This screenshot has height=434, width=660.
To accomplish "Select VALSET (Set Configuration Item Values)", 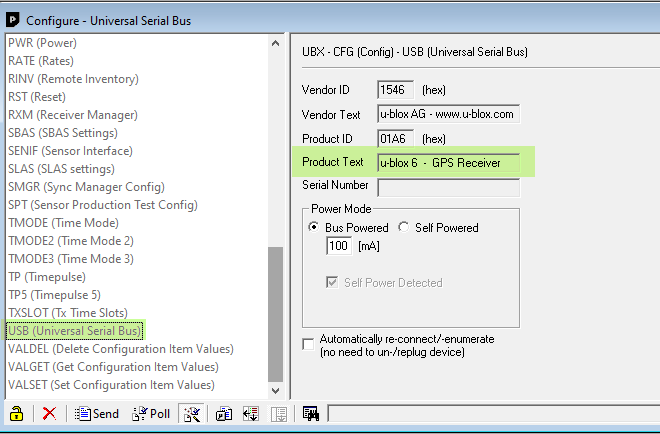I will tap(111, 385).
